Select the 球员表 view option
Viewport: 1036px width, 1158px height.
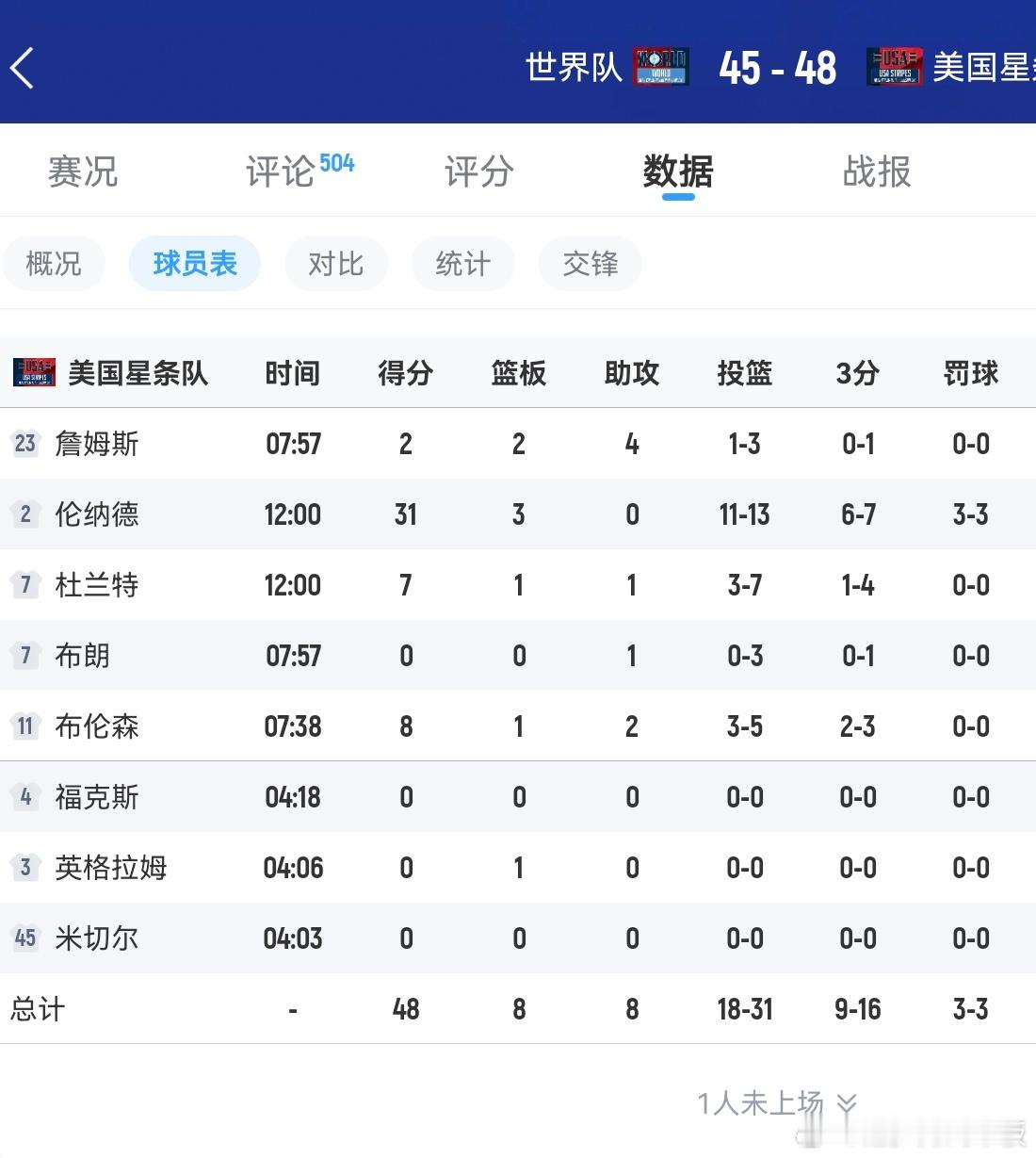pyautogui.click(x=194, y=264)
